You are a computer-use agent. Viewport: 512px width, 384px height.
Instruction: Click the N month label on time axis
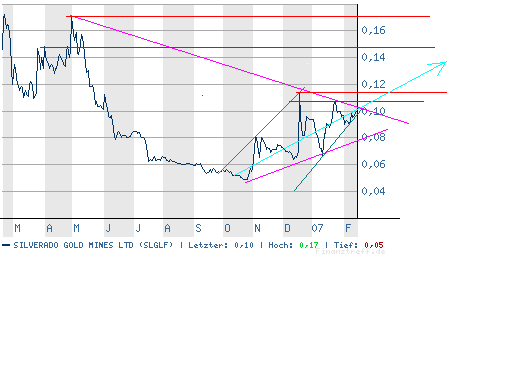257,228
